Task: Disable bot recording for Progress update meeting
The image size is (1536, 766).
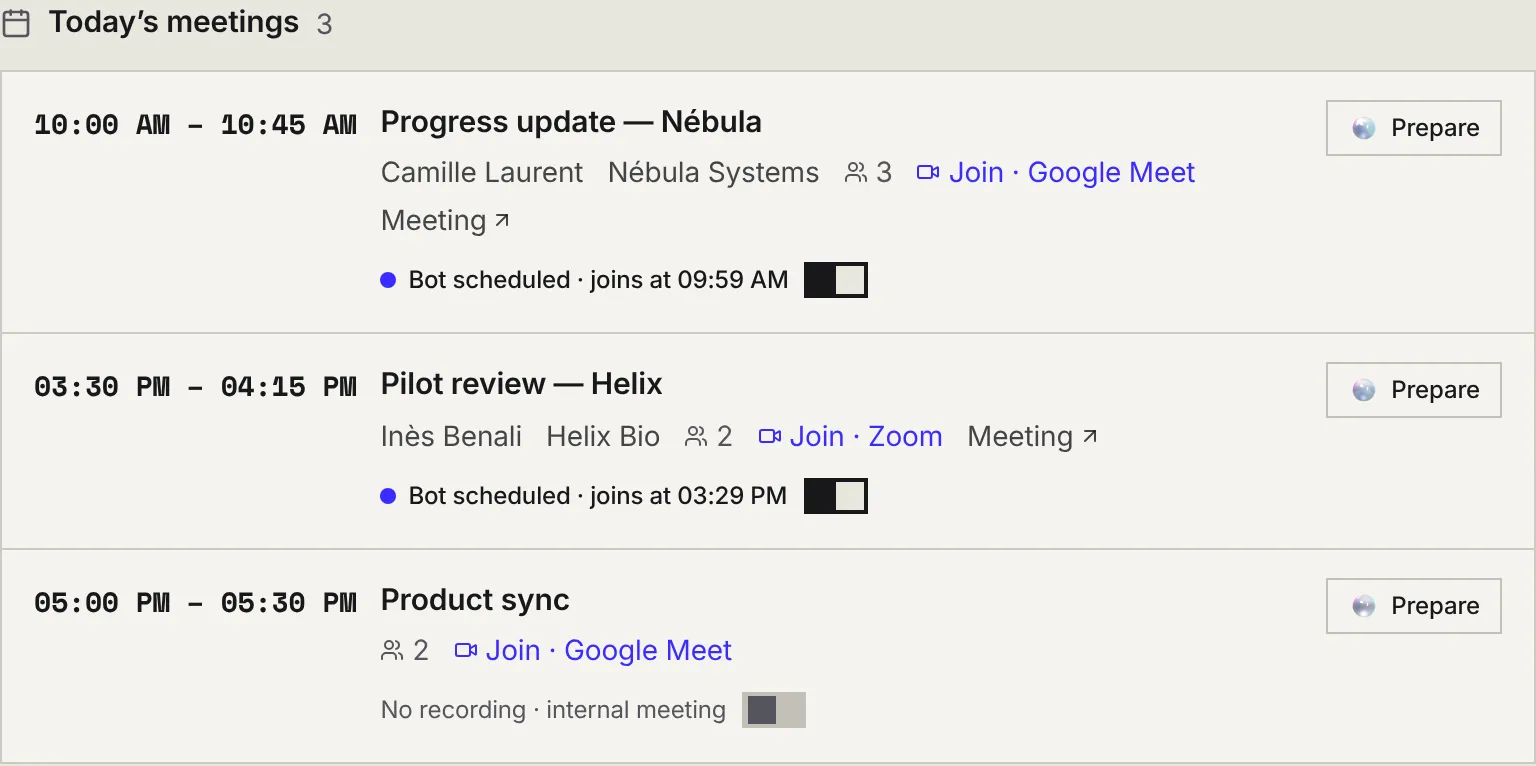Action: pos(836,280)
